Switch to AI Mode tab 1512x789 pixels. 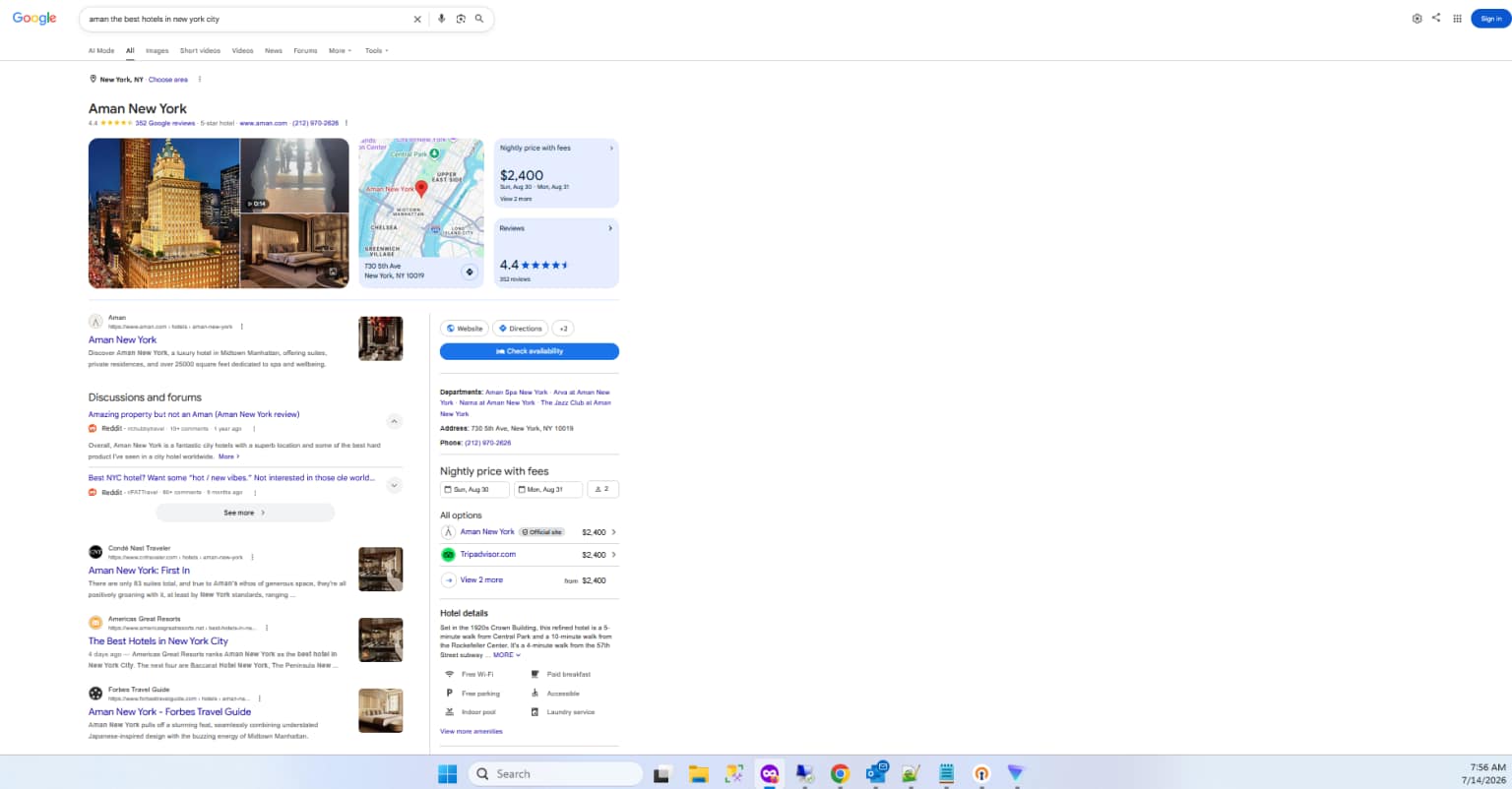click(101, 51)
